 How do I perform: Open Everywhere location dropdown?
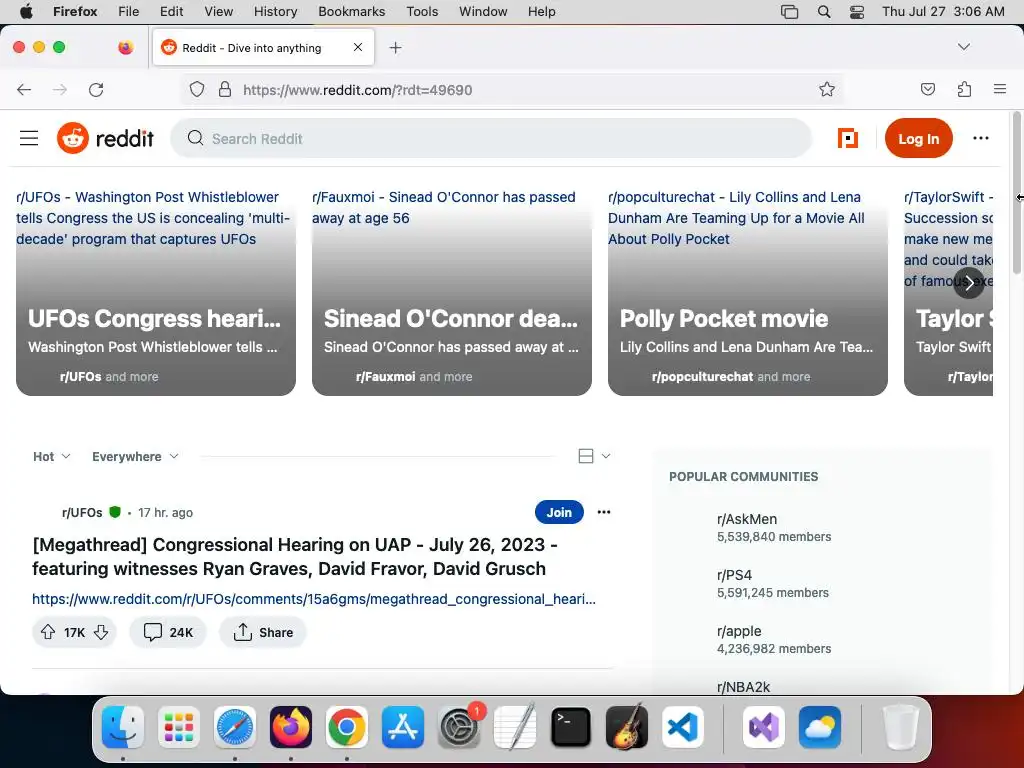135,456
